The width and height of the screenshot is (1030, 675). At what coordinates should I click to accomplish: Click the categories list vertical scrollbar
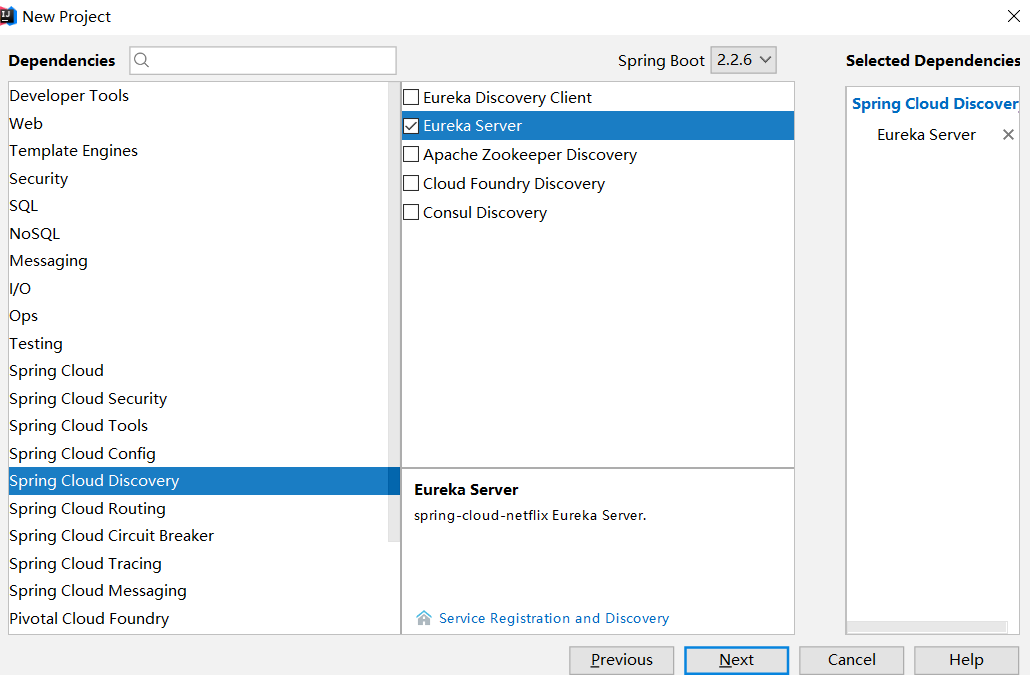[x=394, y=312]
